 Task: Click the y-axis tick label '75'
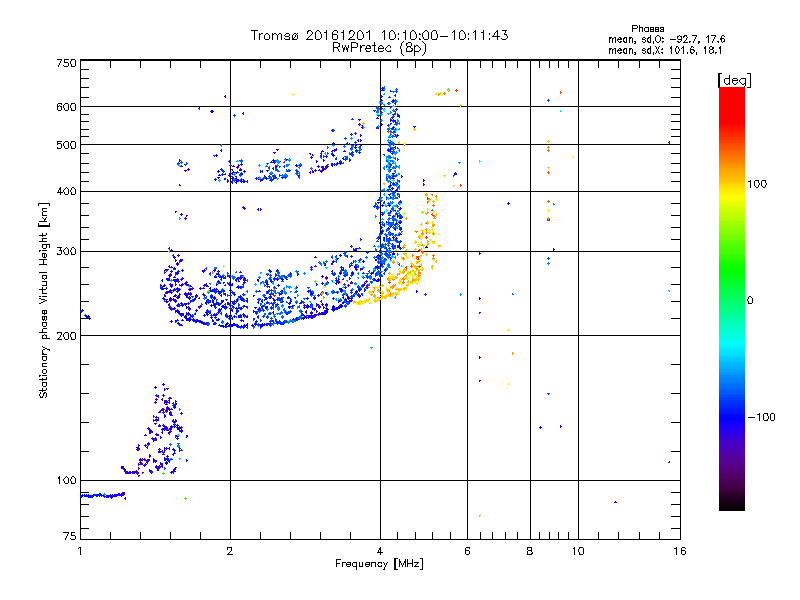[70, 536]
